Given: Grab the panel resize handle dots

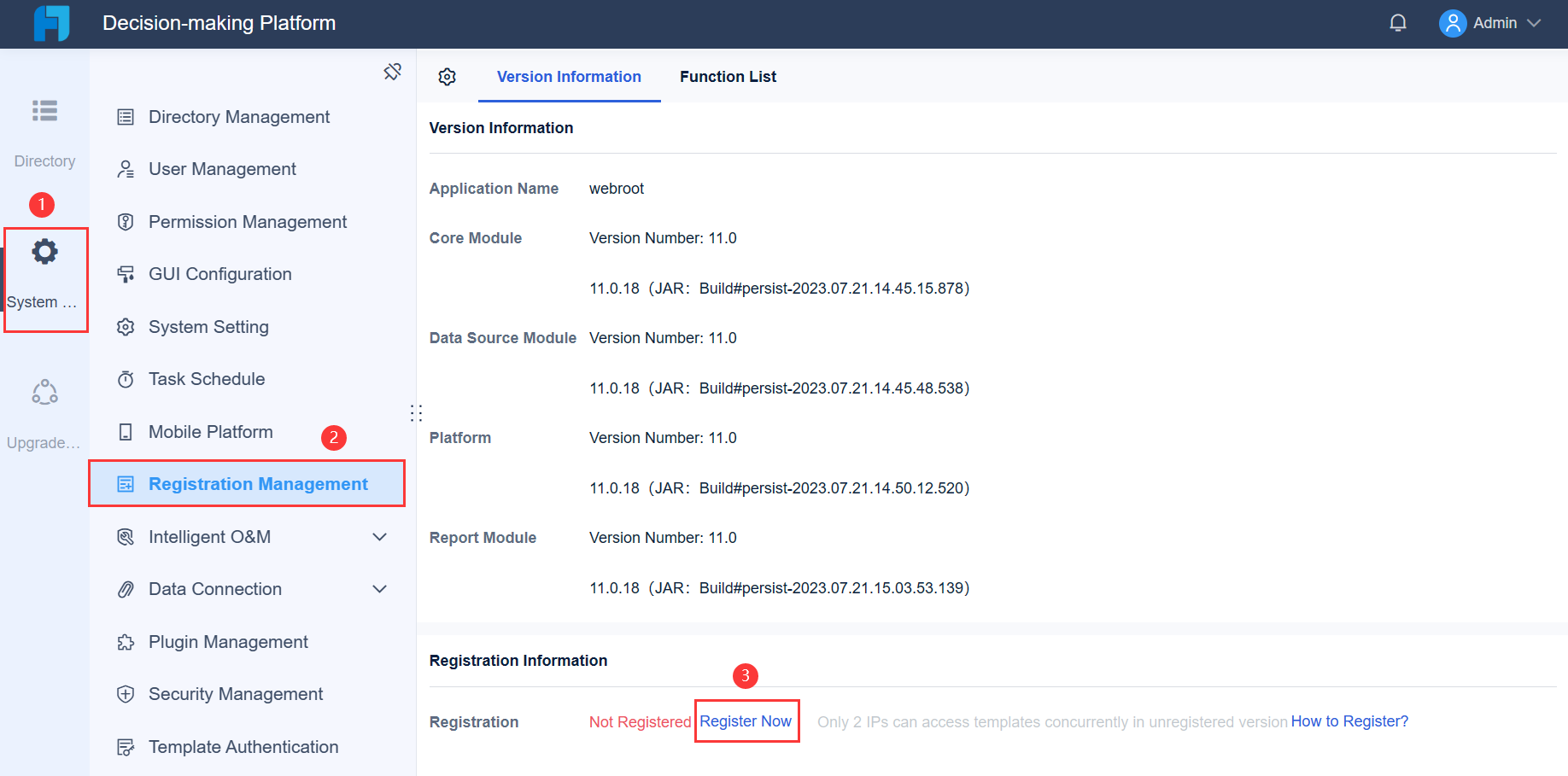Looking at the screenshot, I should (x=416, y=412).
